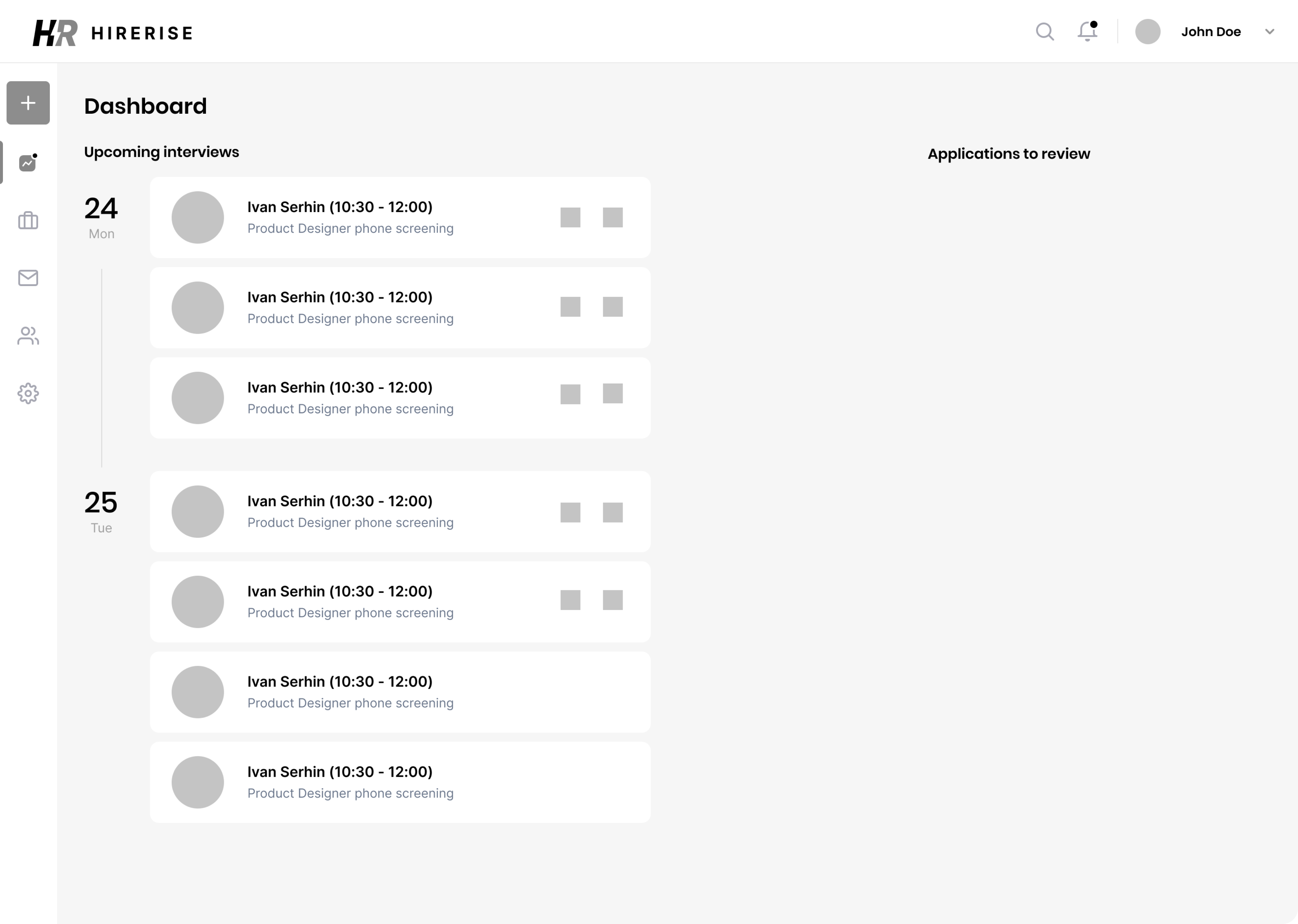The image size is (1298, 924).
Task: Open the mail messages icon in sidebar
Action: point(27,278)
